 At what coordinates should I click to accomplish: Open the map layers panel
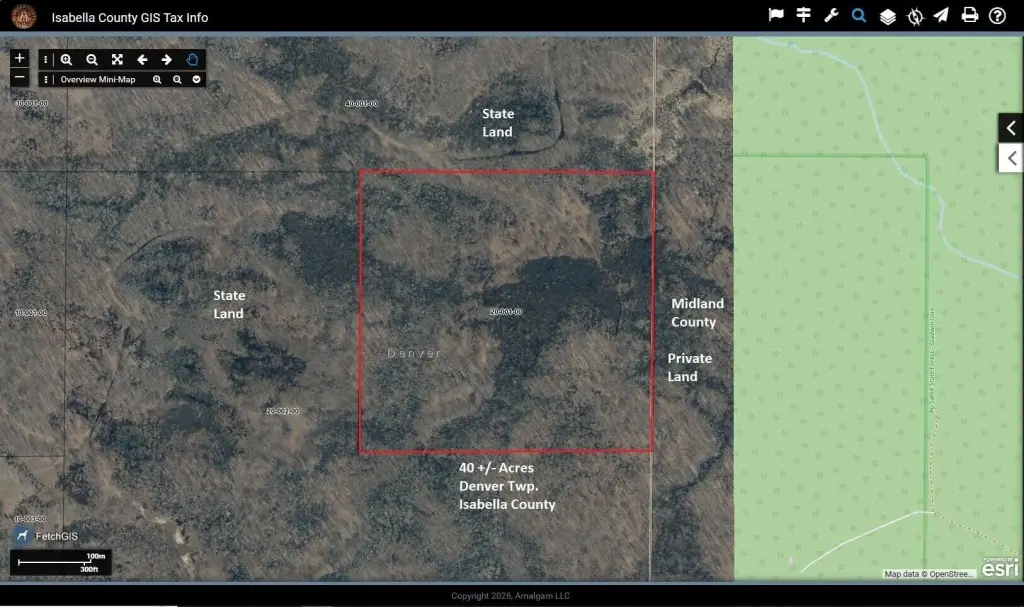point(888,16)
